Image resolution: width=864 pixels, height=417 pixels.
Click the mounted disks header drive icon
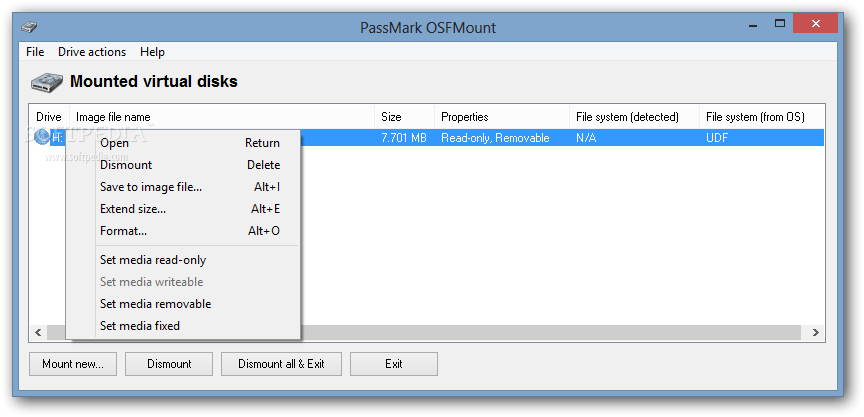pyautogui.click(x=46, y=82)
